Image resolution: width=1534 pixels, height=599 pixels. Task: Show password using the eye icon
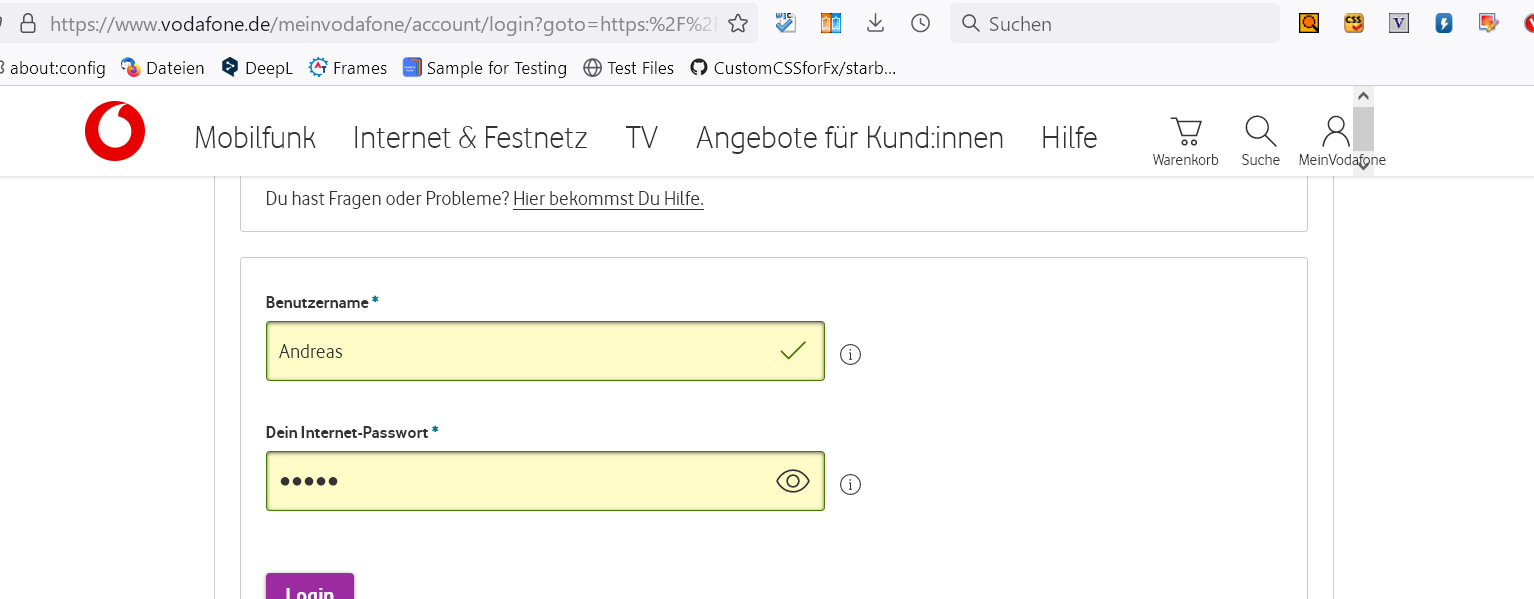click(793, 481)
